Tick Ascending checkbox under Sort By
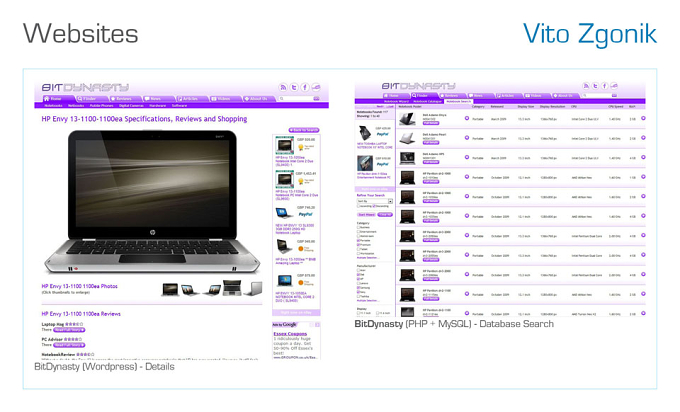 [x=358, y=206]
